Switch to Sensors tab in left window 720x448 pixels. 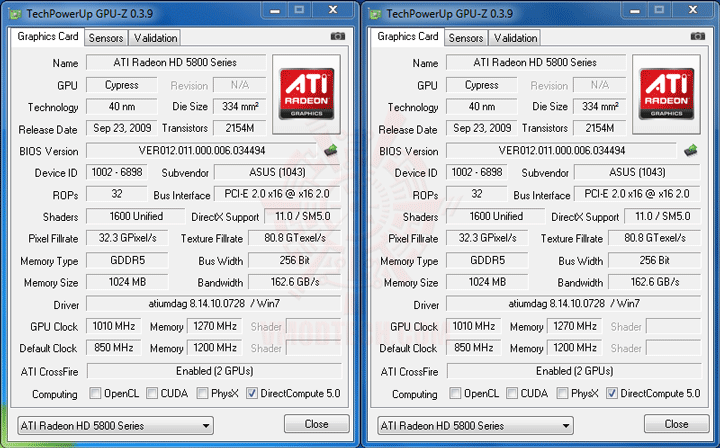tap(106, 38)
